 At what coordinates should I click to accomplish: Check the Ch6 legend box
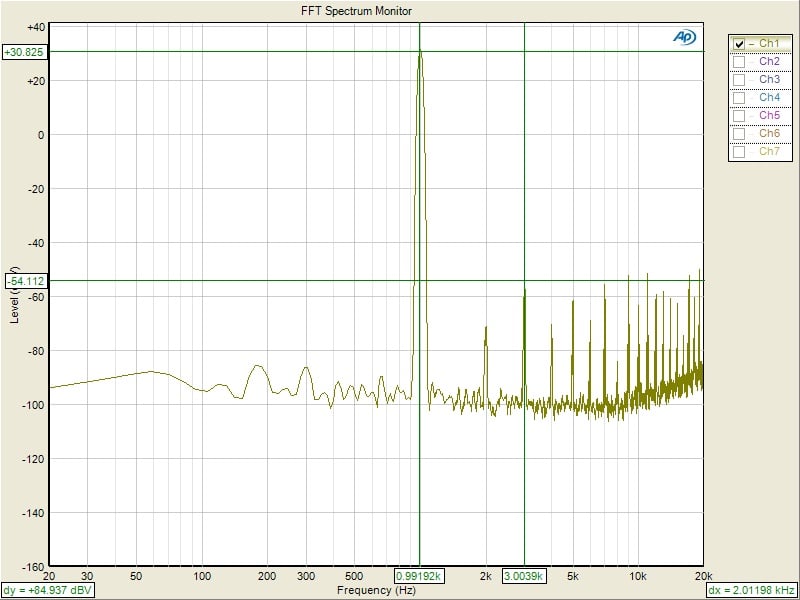coord(739,134)
